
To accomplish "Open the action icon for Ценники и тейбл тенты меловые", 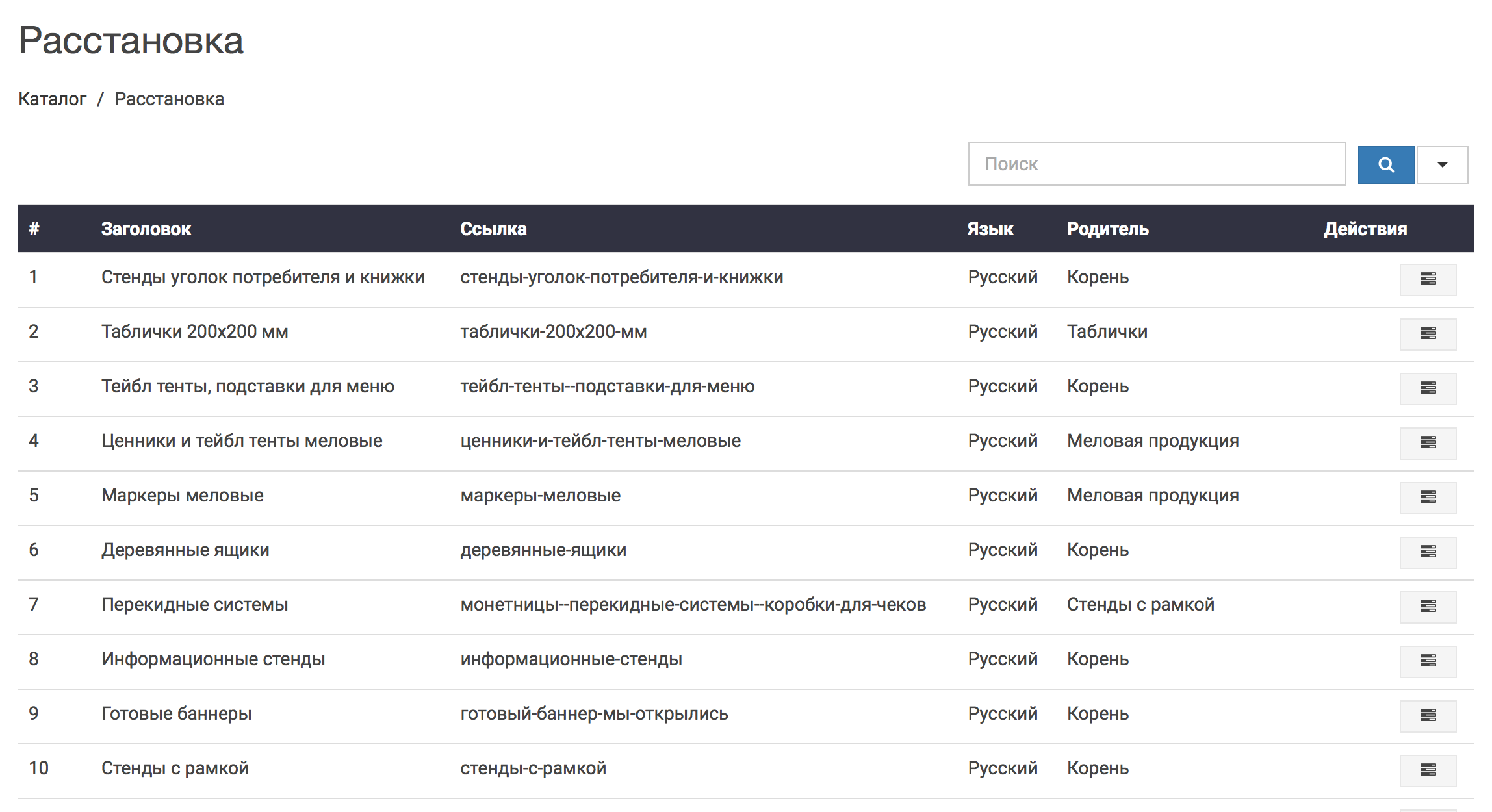I will [x=1428, y=443].
